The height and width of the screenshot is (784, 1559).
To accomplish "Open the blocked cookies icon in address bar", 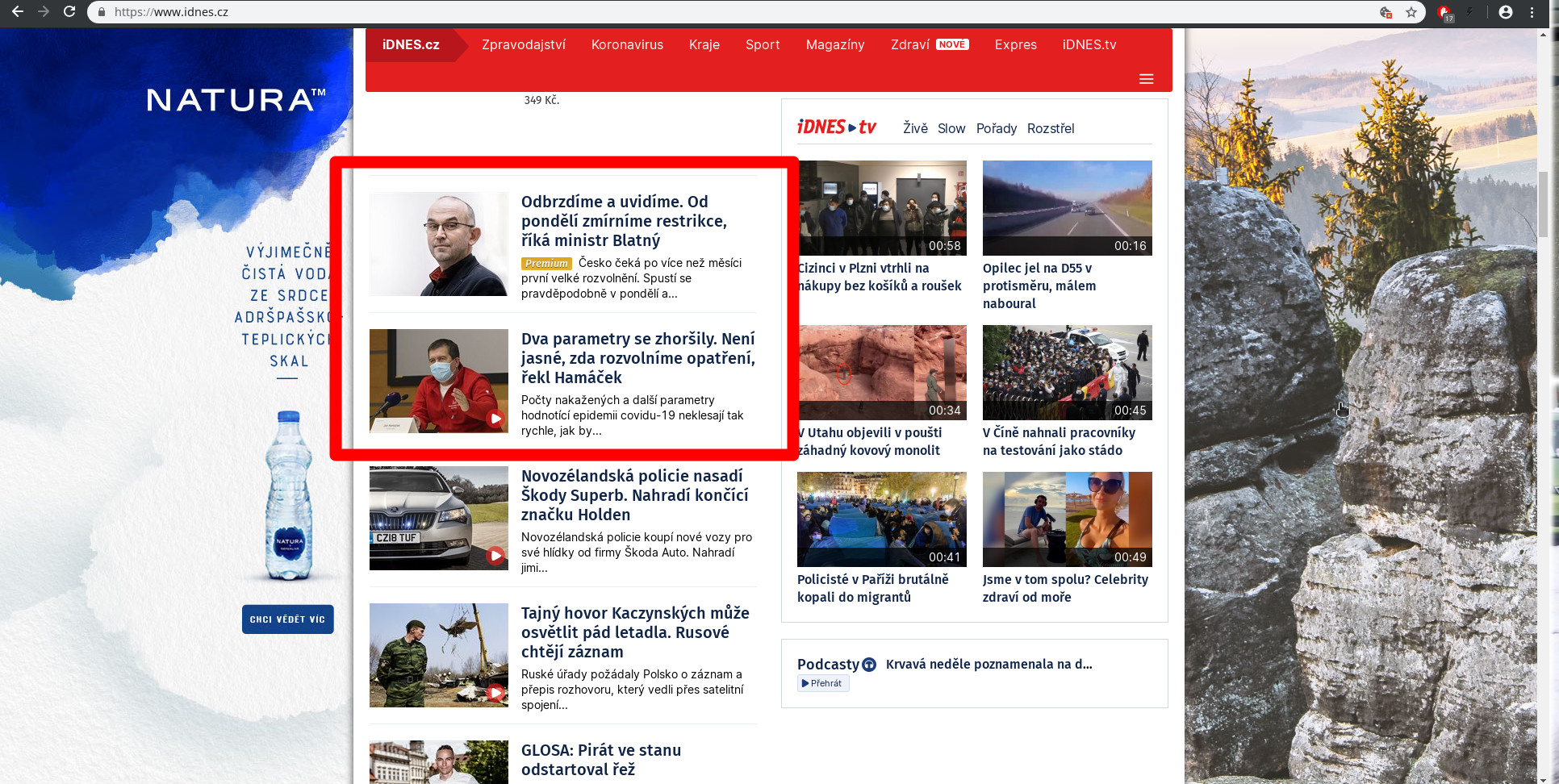I will pos(1386,12).
